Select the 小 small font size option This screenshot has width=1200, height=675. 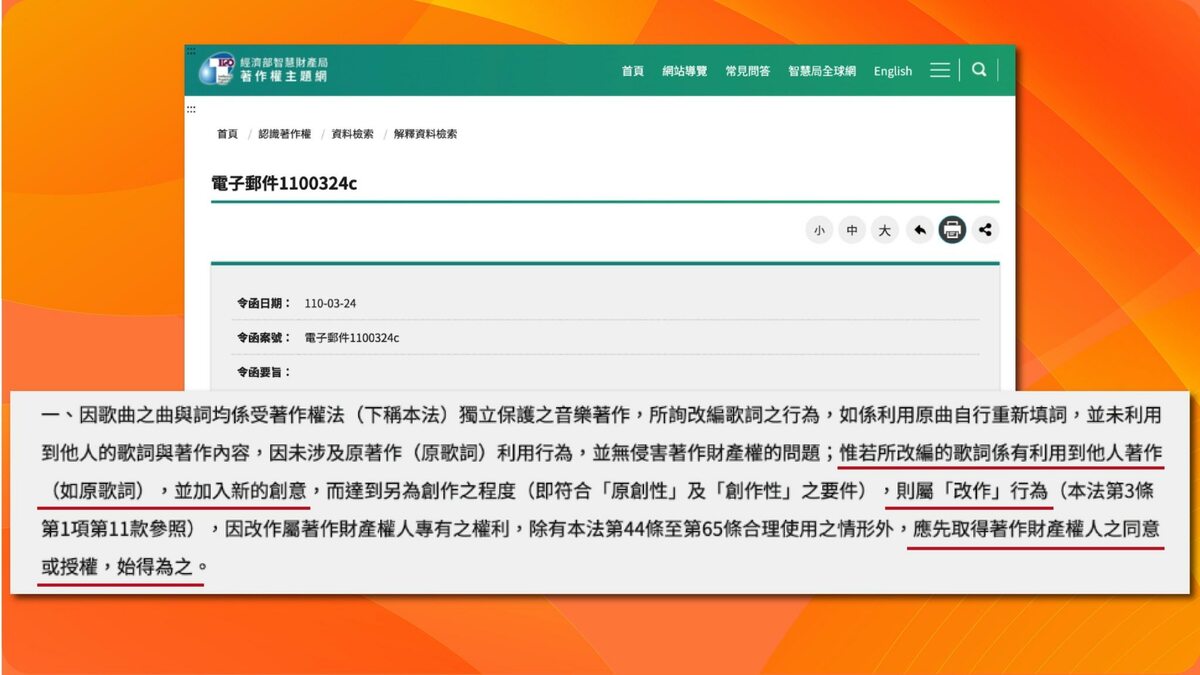click(x=819, y=229)
